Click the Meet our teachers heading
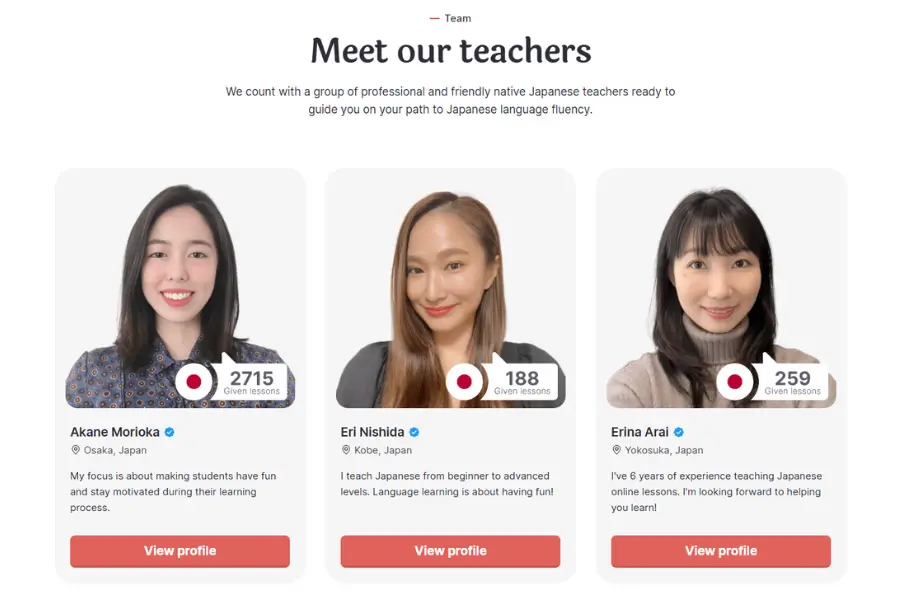 point(451,51)
